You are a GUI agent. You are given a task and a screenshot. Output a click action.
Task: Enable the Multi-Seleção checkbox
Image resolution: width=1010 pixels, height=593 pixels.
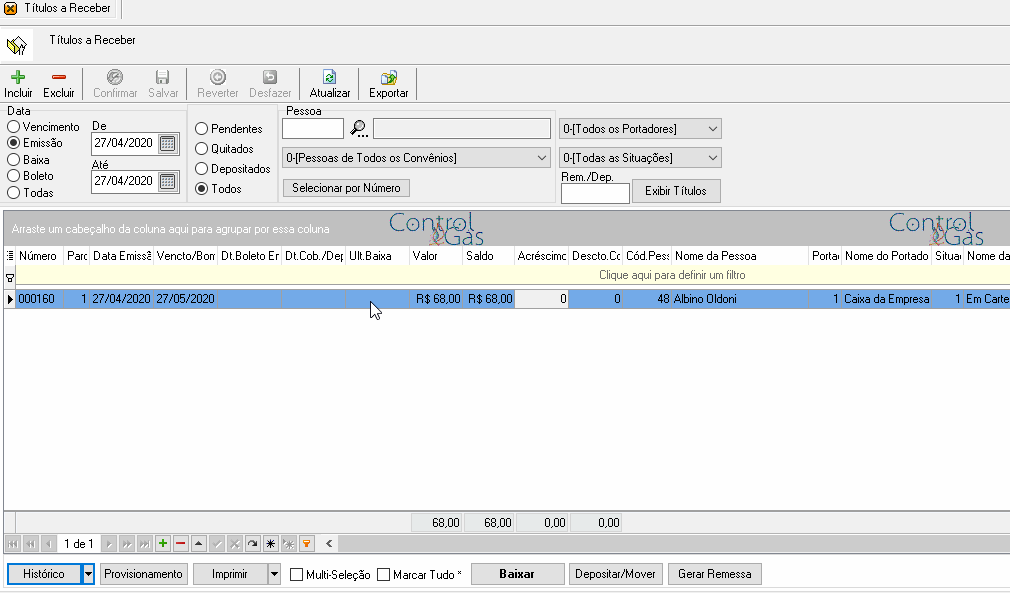(x=296, y=574)
